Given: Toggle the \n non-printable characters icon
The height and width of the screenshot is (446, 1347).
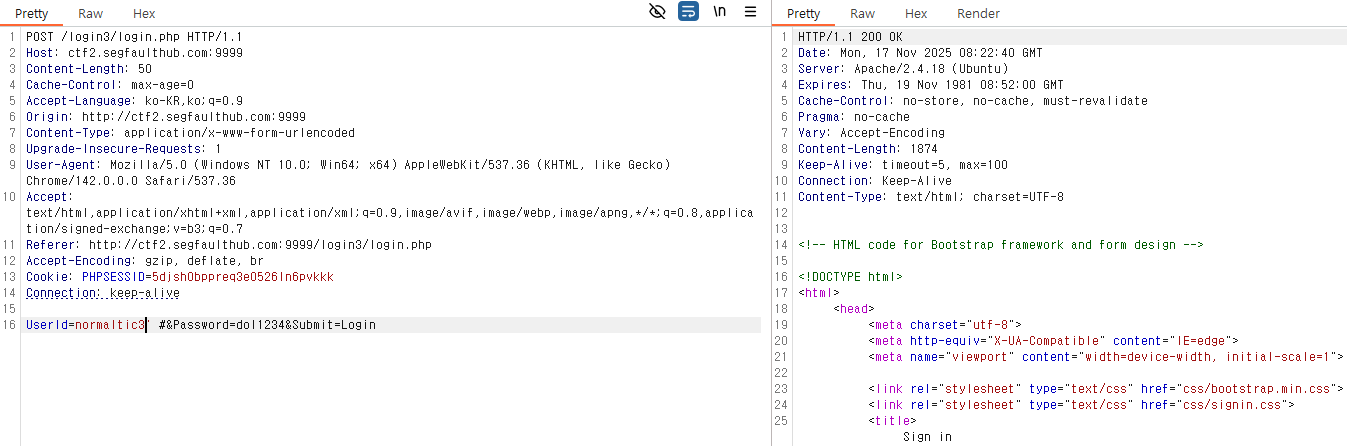Looking at the screenshot, I should (x=719, y=12).
